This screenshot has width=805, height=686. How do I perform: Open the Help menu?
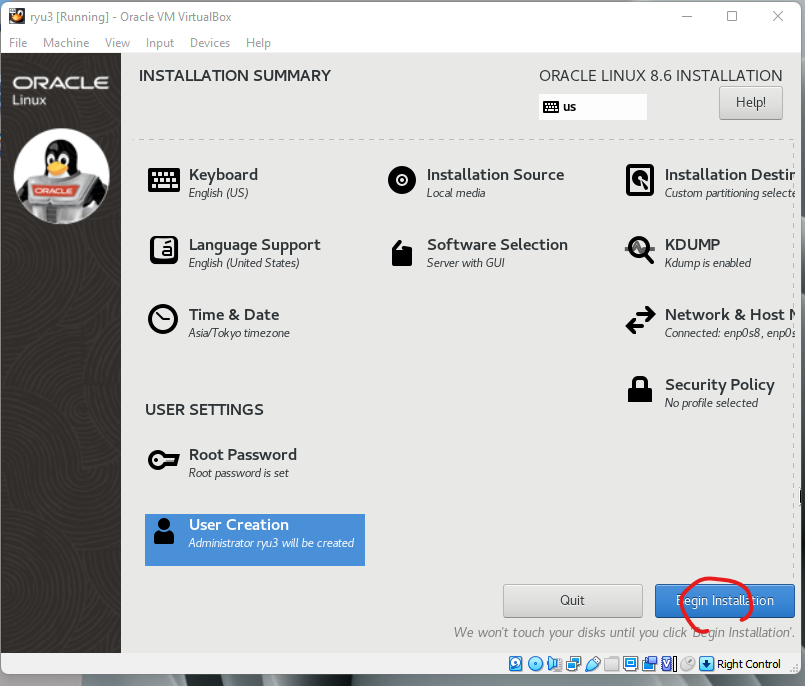tap(258, 43)
